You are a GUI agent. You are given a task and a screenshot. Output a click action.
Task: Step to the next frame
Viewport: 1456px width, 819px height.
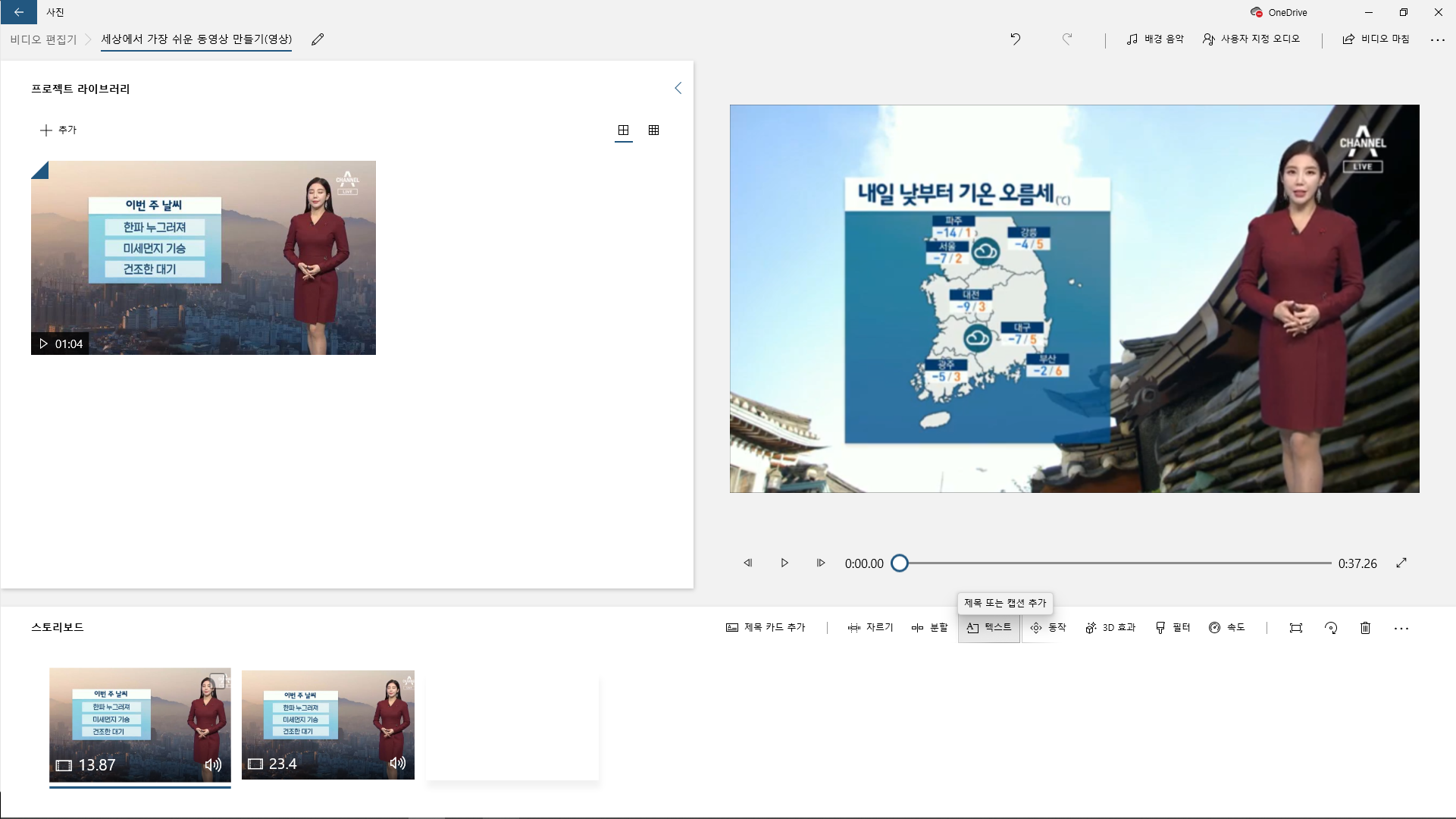click(820, 563)
